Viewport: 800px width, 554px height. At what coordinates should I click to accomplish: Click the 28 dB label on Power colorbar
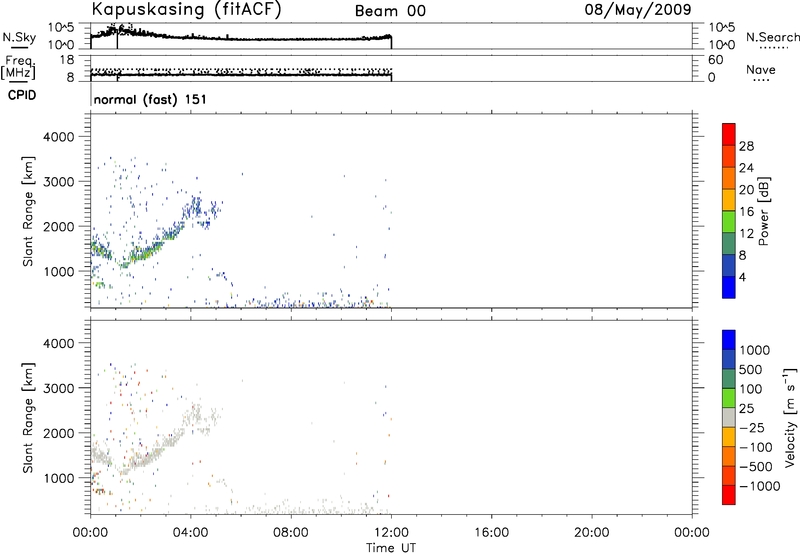tap(746, 146)
